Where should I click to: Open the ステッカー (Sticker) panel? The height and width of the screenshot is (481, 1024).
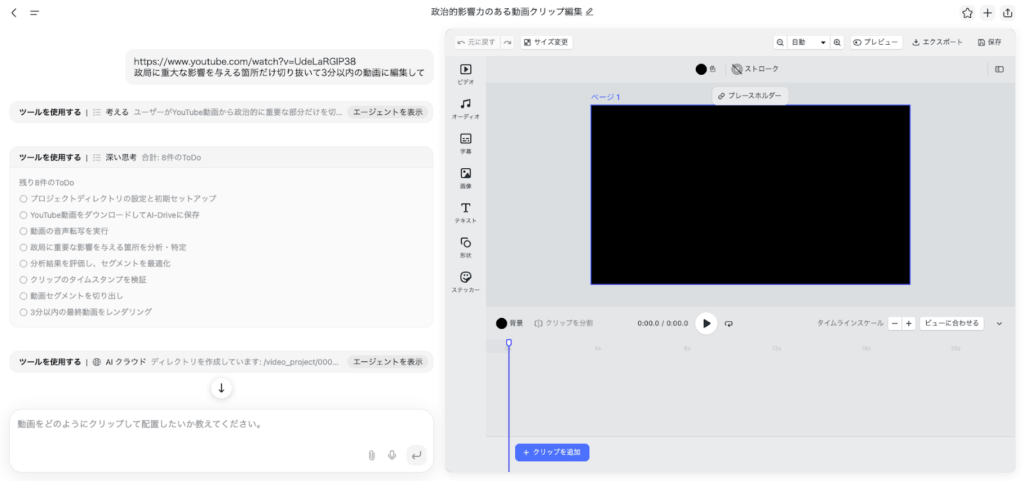click(x=465, y=281)
